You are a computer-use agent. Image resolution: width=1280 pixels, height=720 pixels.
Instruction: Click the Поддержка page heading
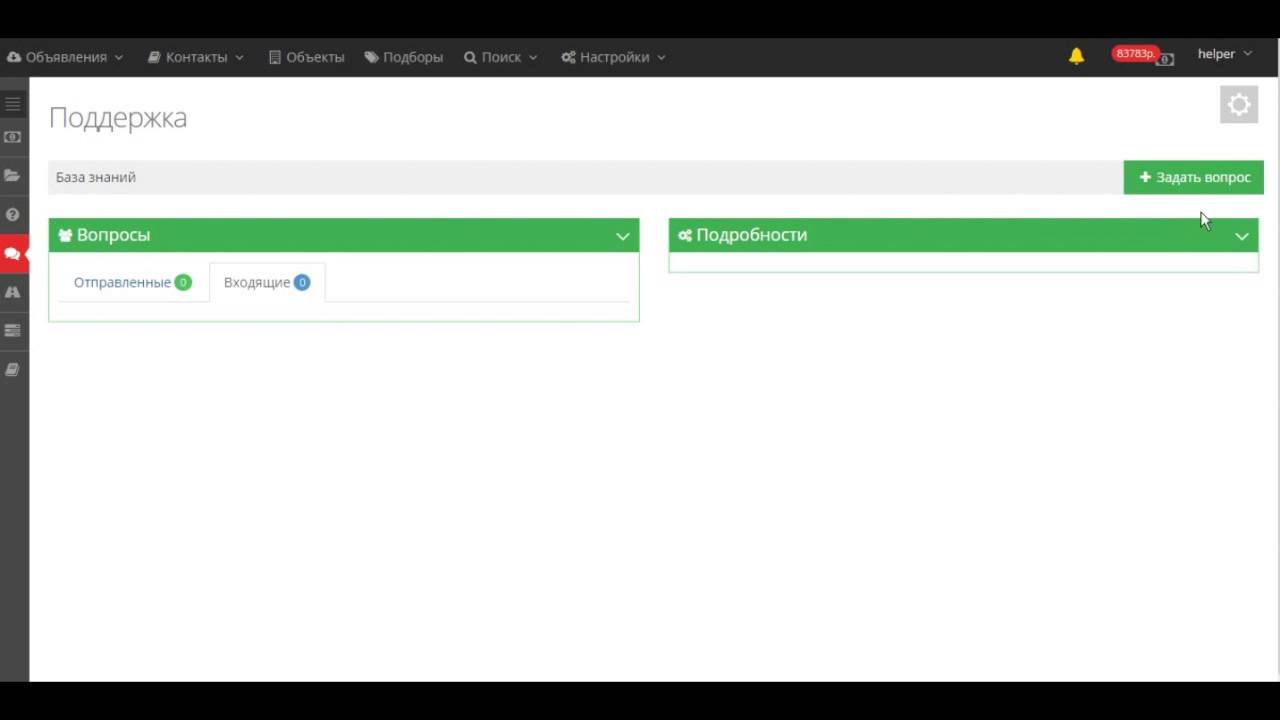[118, 118]
